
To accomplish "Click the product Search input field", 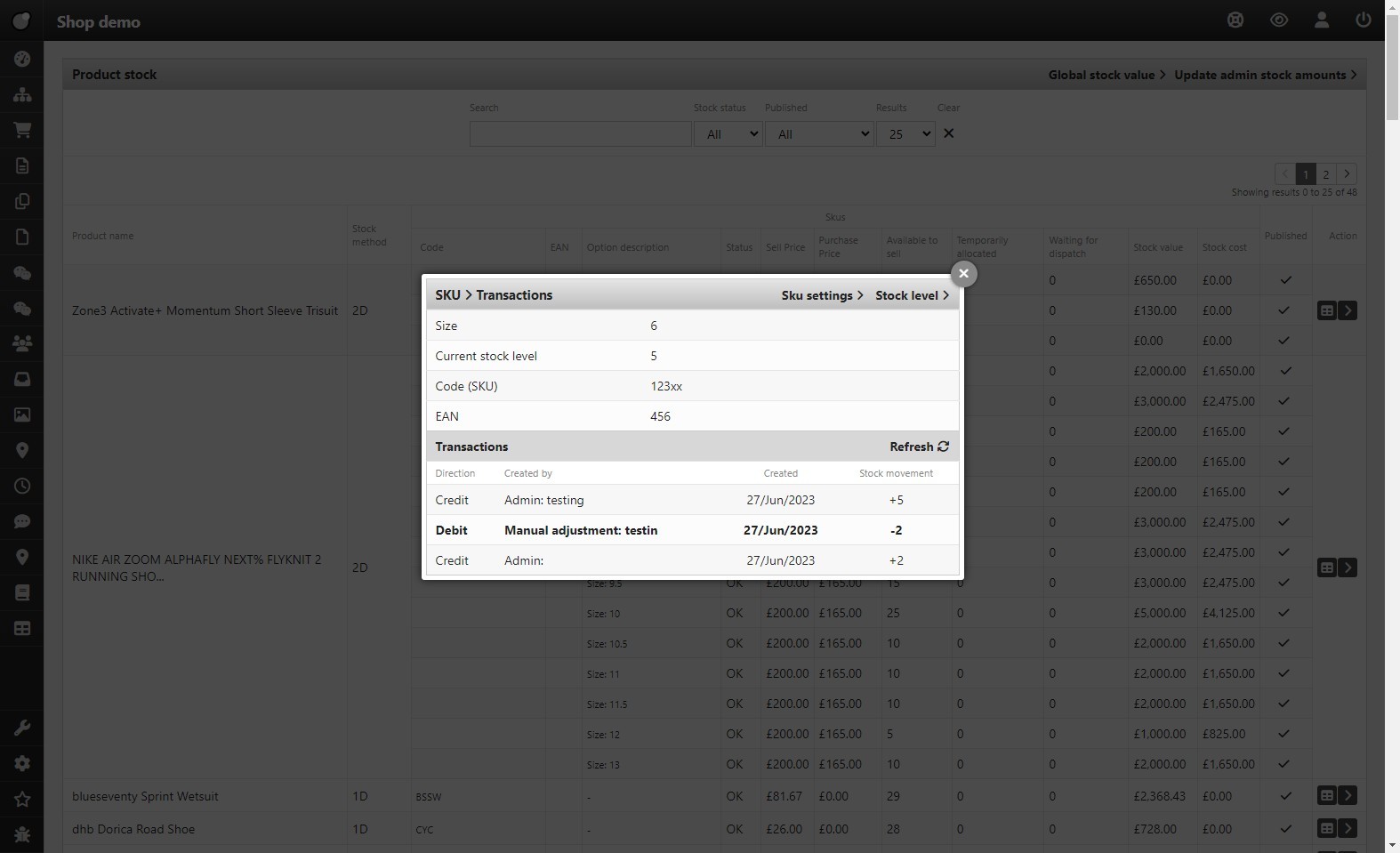I will click(580, 134).
